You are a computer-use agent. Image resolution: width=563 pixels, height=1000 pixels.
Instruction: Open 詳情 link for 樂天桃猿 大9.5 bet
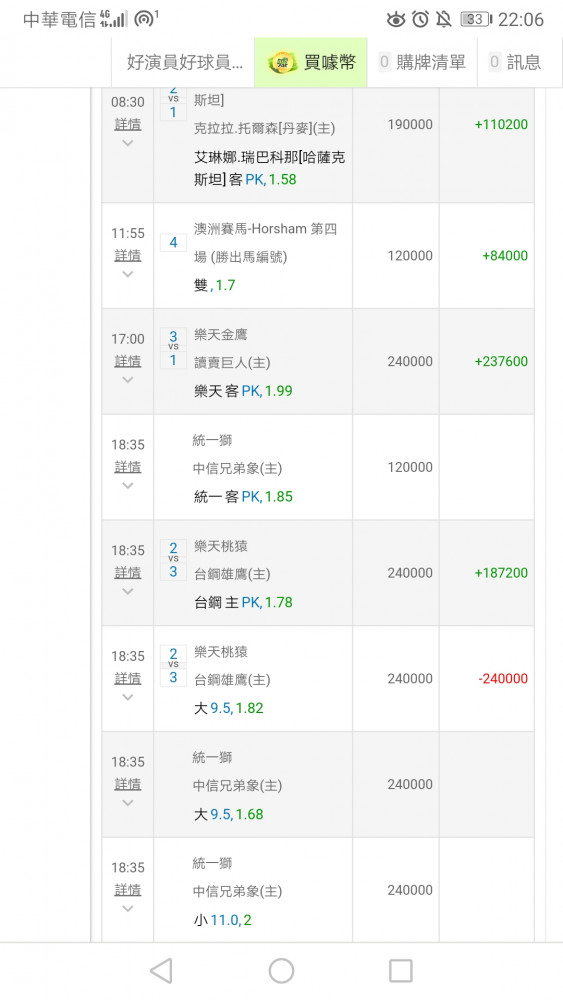point(128,679)
